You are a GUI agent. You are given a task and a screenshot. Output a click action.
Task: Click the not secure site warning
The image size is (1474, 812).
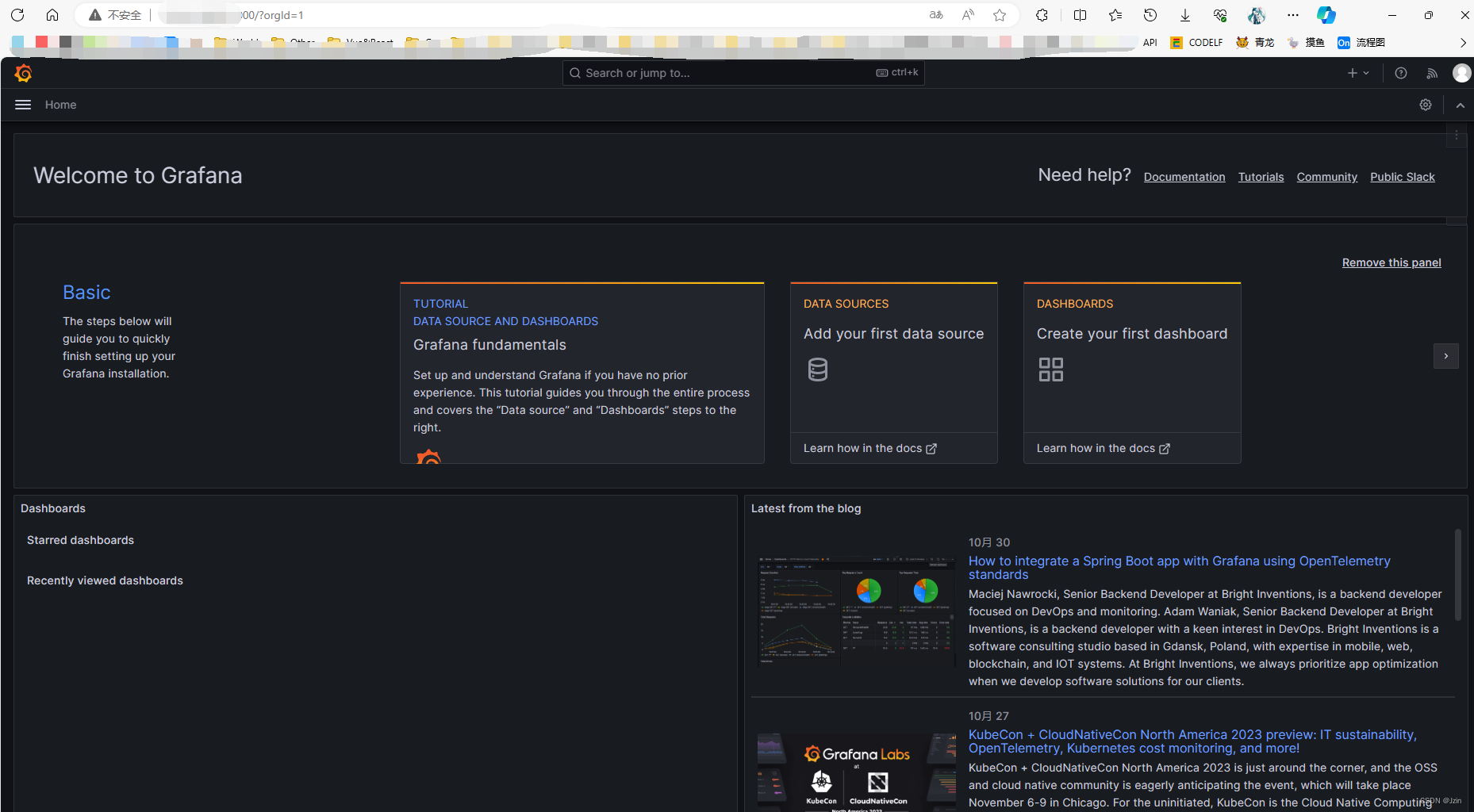point(115,15)
